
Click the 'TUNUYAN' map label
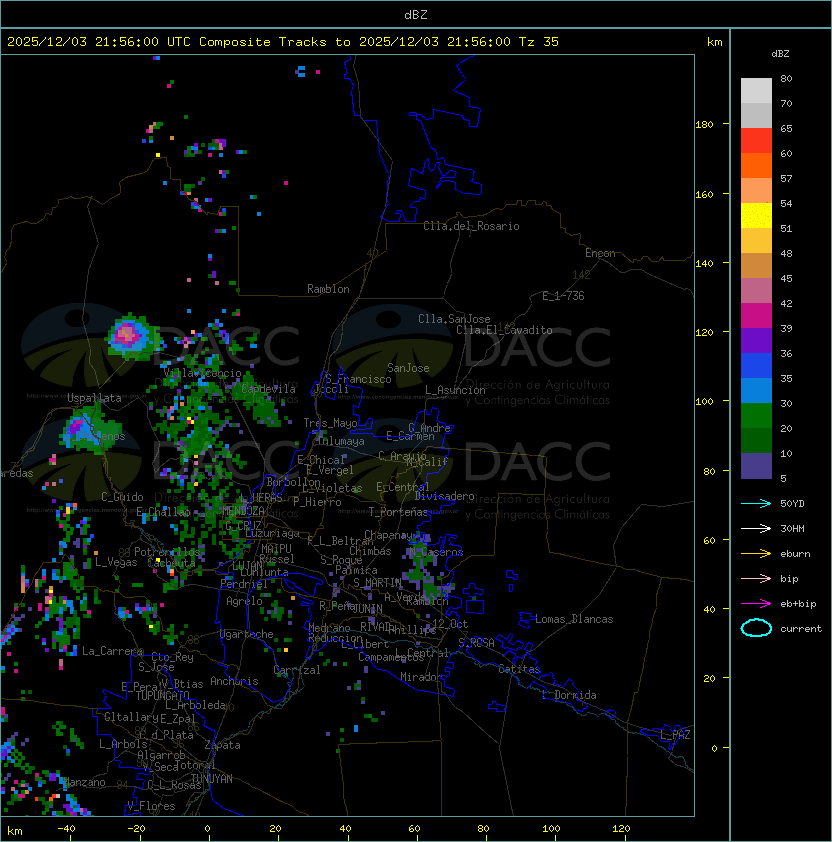pos(212,779)
